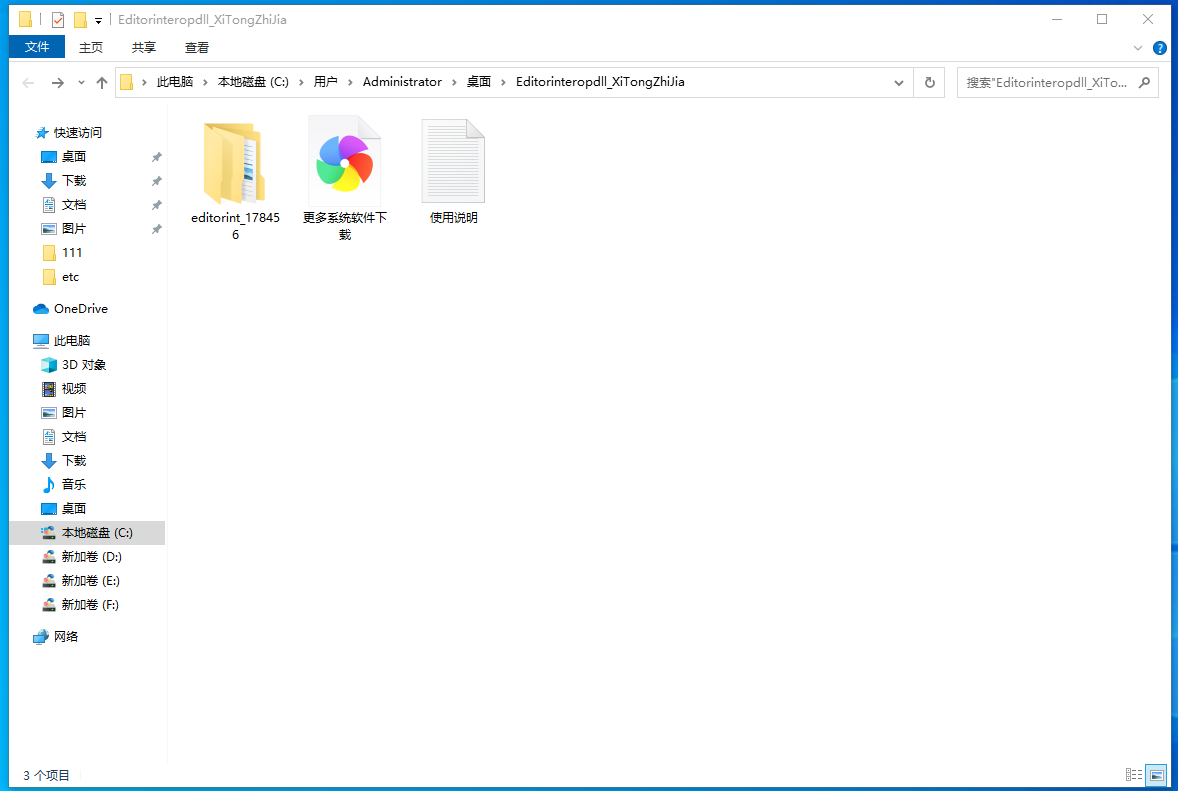Screen dimensions: 1178x791
Task: Open 图片 under 此电脑
Action: click(x=74, y=412)
